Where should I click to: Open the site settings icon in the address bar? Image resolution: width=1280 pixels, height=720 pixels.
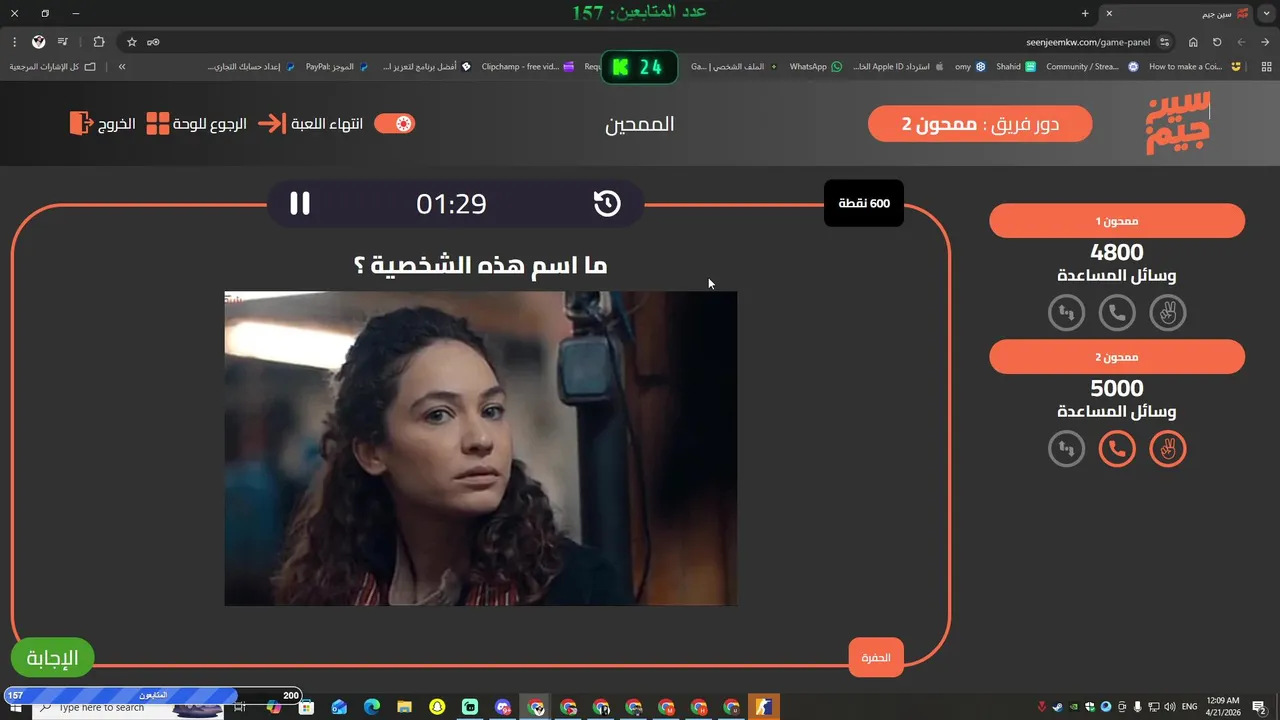point(1165,42)
